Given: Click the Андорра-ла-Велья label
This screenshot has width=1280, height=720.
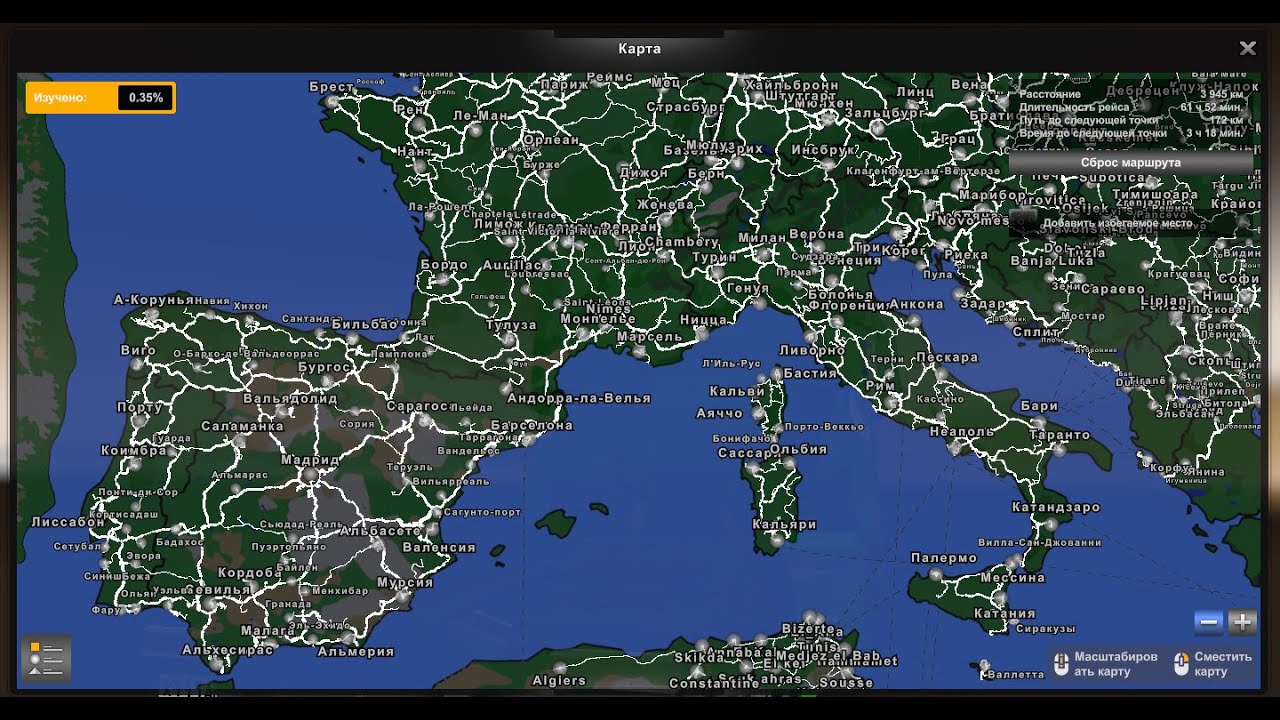Looking at the screenshot, I should click(x=579, y=398).
